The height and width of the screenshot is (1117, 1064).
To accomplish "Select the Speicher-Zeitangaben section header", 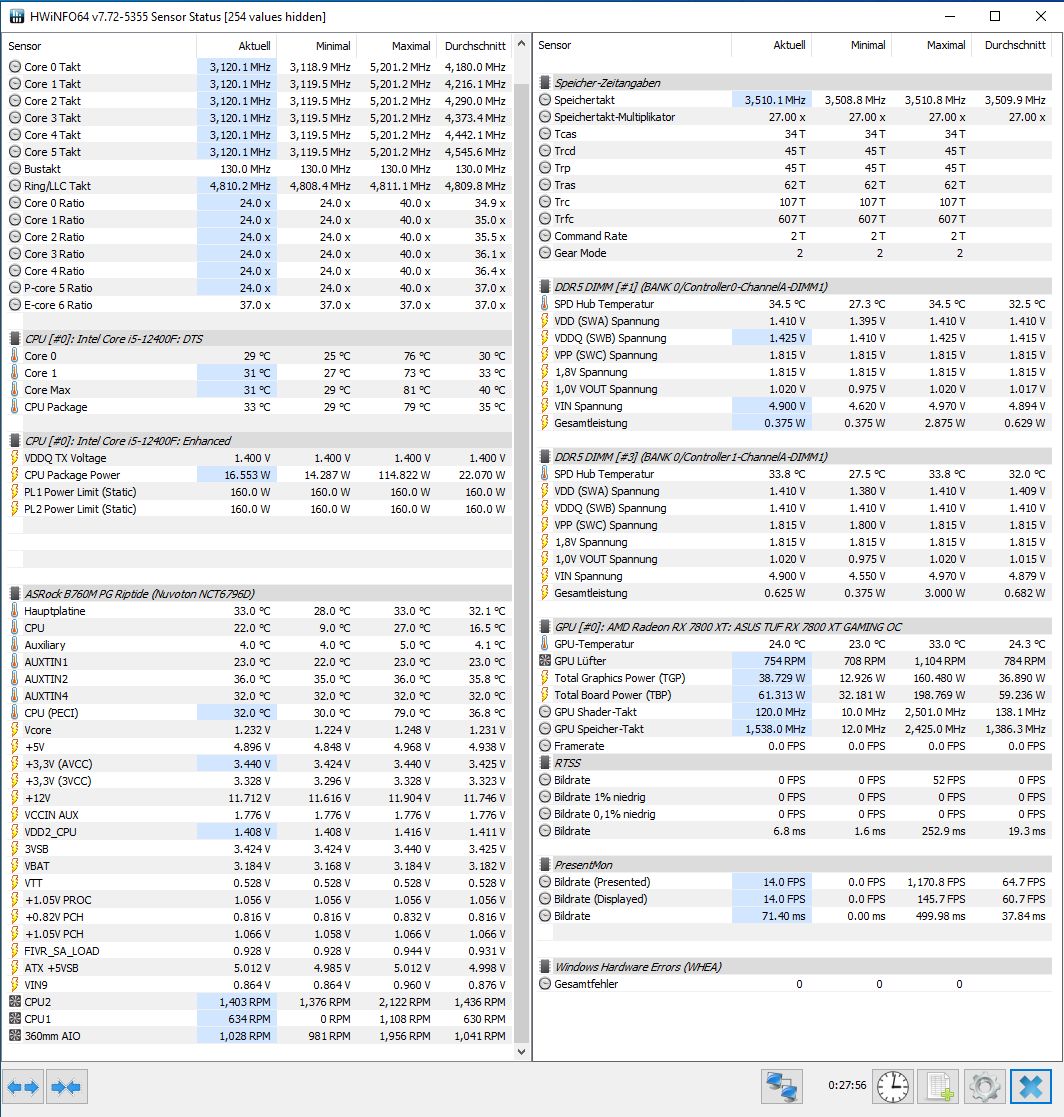I will tap(607, 83).
